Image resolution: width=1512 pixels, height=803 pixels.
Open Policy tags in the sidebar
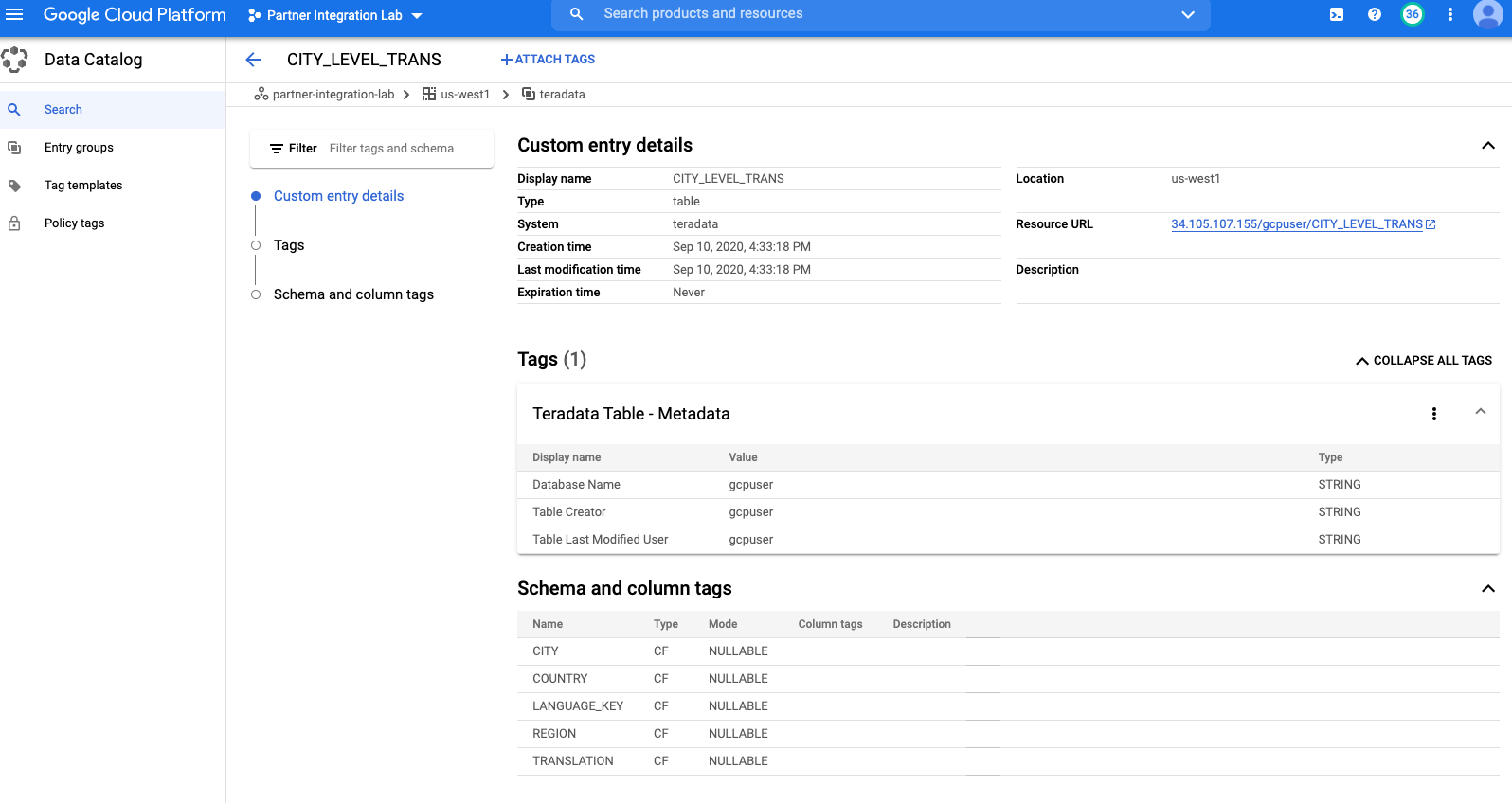[x=113, y=223]
